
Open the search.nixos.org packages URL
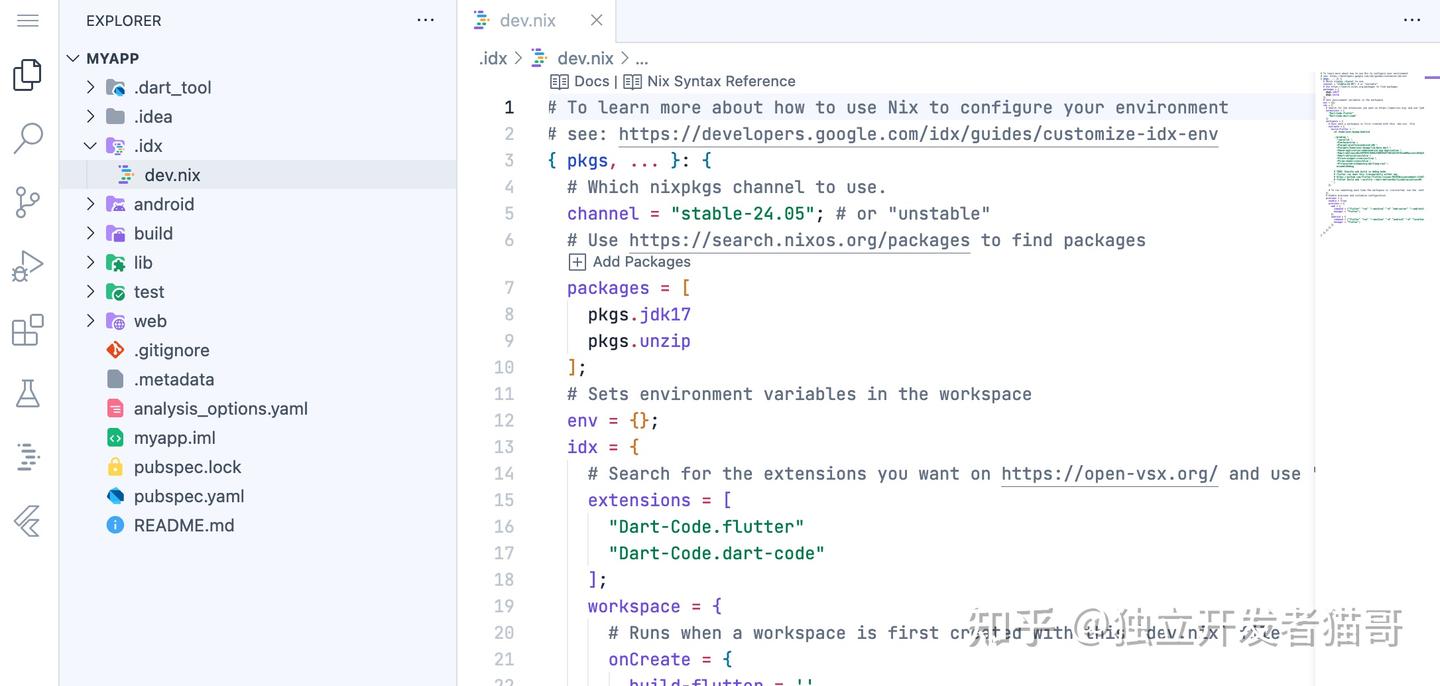(x=799, y=240)
